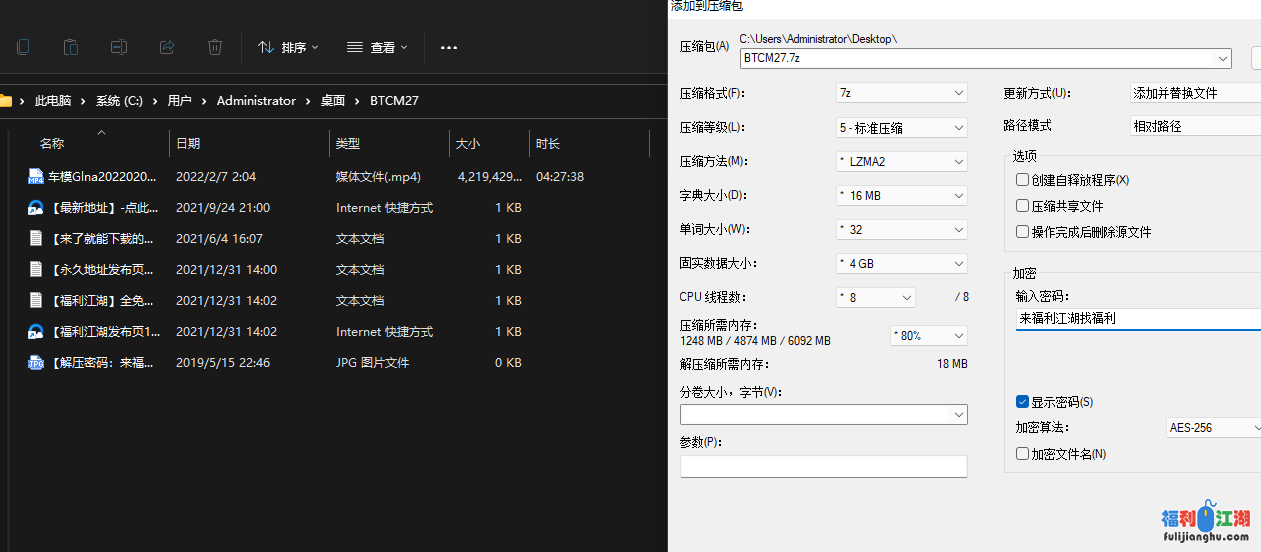Click 桌面 in the breadcrumb path
Viewport: 1261px width, 552px height.
coord(332,101)
